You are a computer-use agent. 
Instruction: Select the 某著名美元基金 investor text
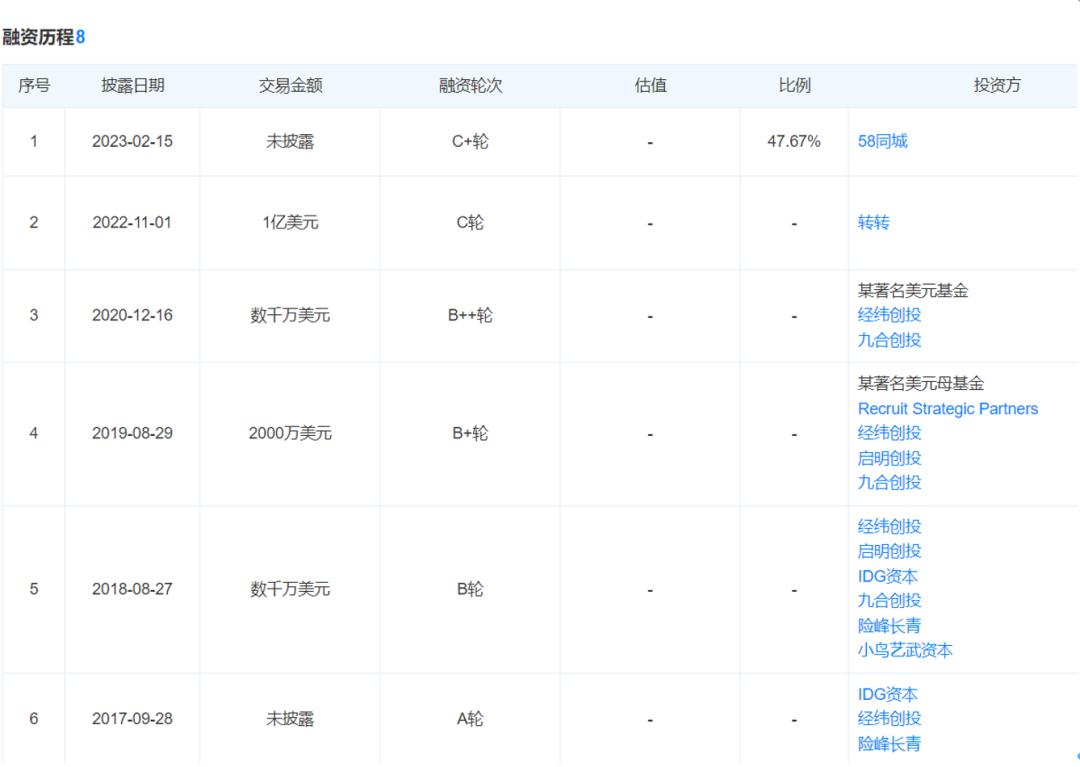[913, 291]
